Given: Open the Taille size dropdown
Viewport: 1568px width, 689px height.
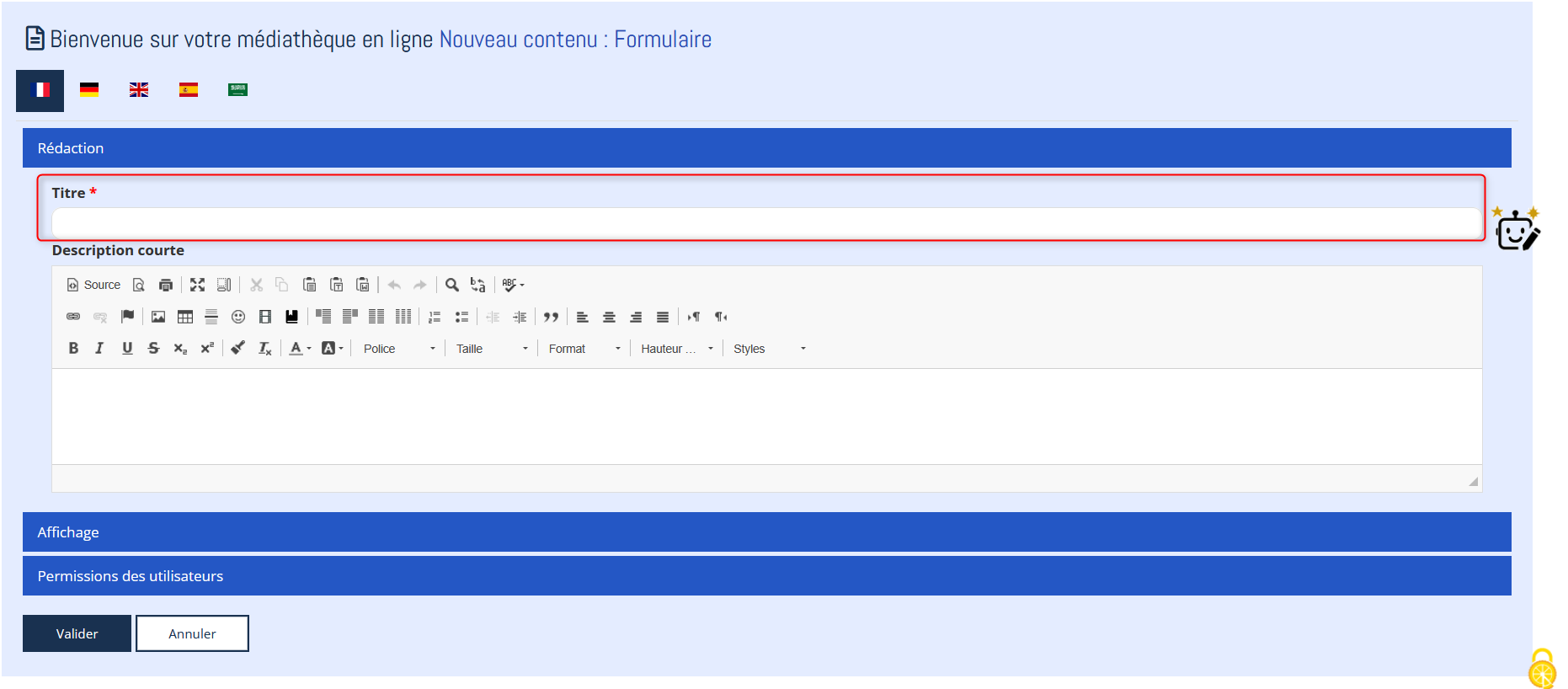Looking at the screenshot, I should [492, 349].
